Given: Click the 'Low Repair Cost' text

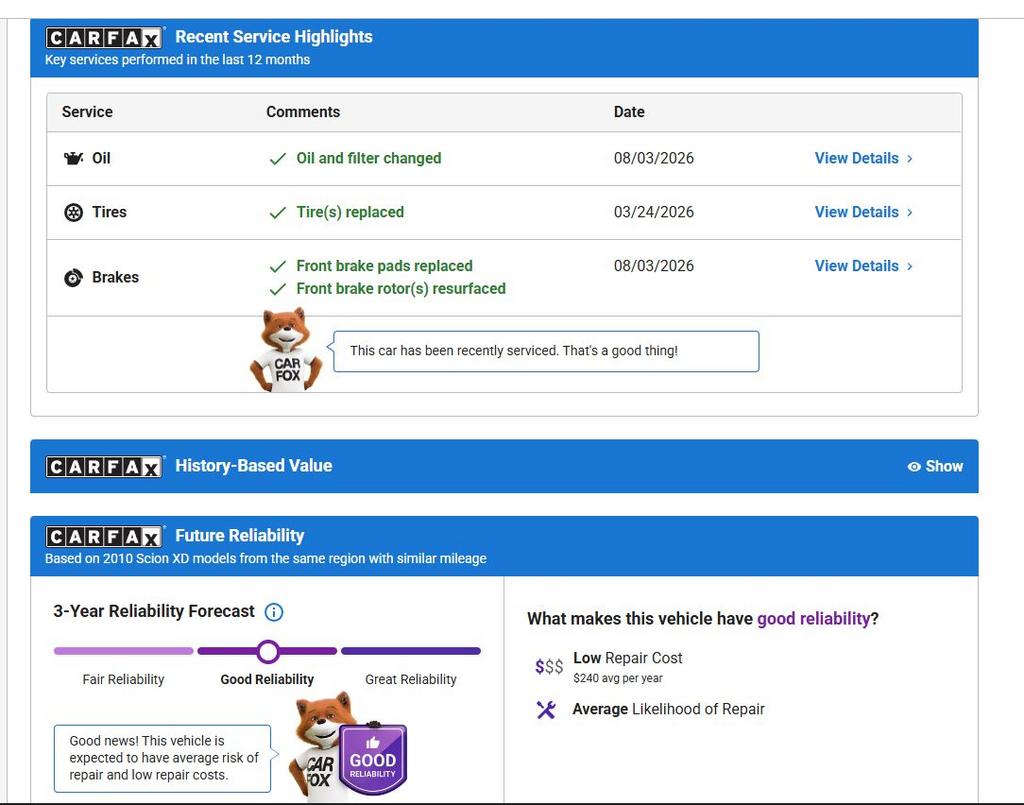Looking at the screenshot, I should pyautogui.click(x=628, y=658).
